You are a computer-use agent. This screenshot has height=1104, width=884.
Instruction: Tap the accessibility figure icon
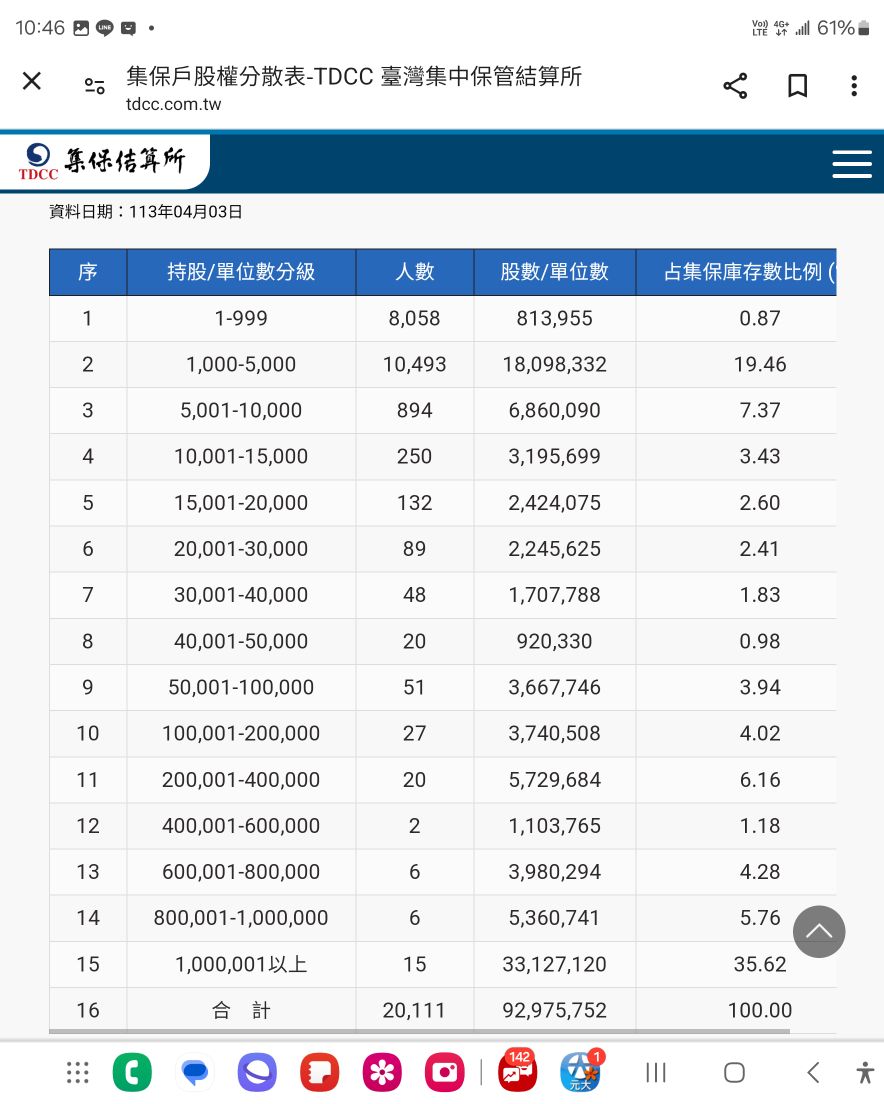click(x=865, y=1072)
